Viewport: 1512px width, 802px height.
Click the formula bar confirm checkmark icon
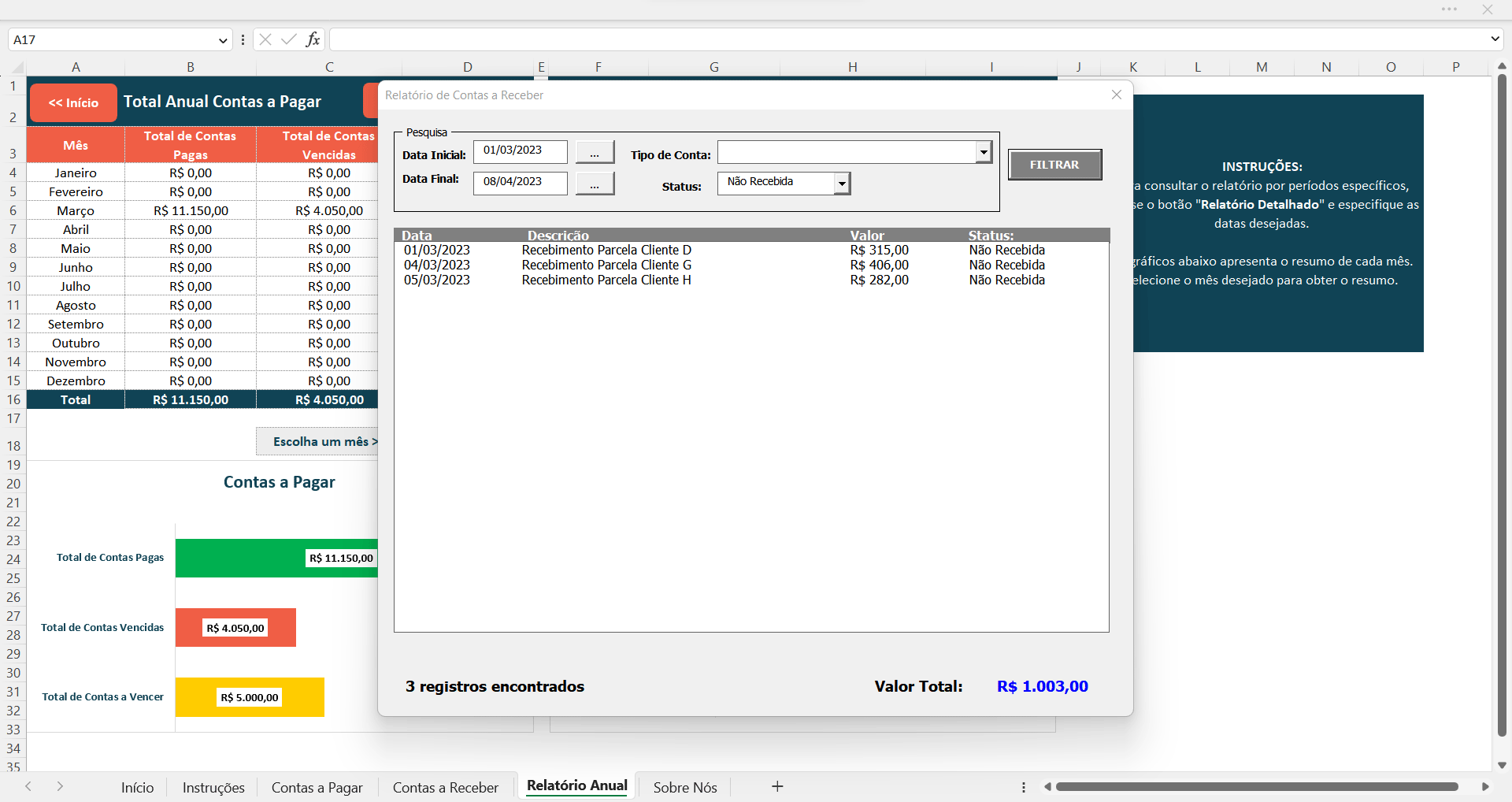pos(289,39)
